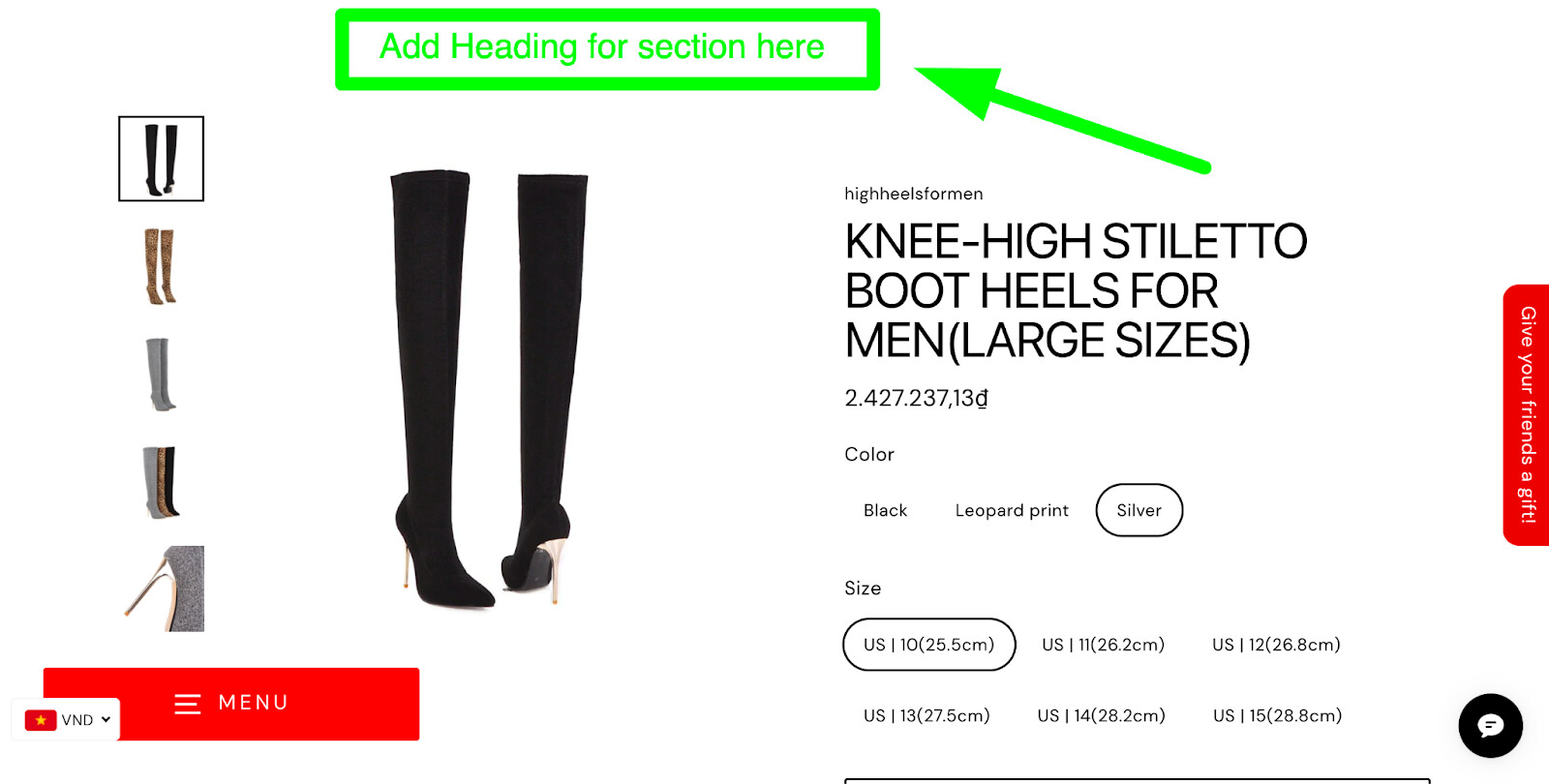Click the highheelsformen vendor link

coord(913,194)
